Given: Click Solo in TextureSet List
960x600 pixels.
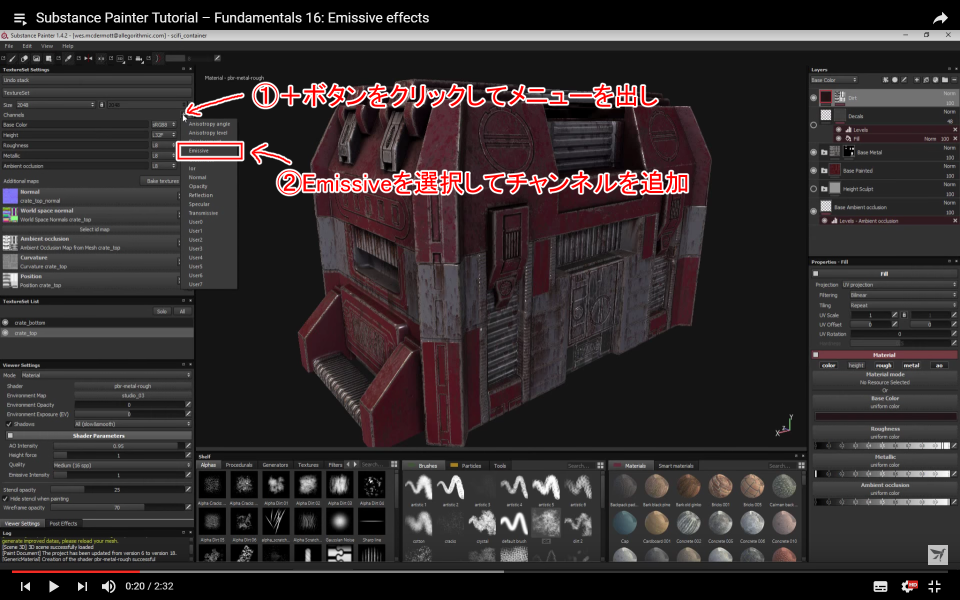Looking at the screenshot, I should tap(162, 312).
